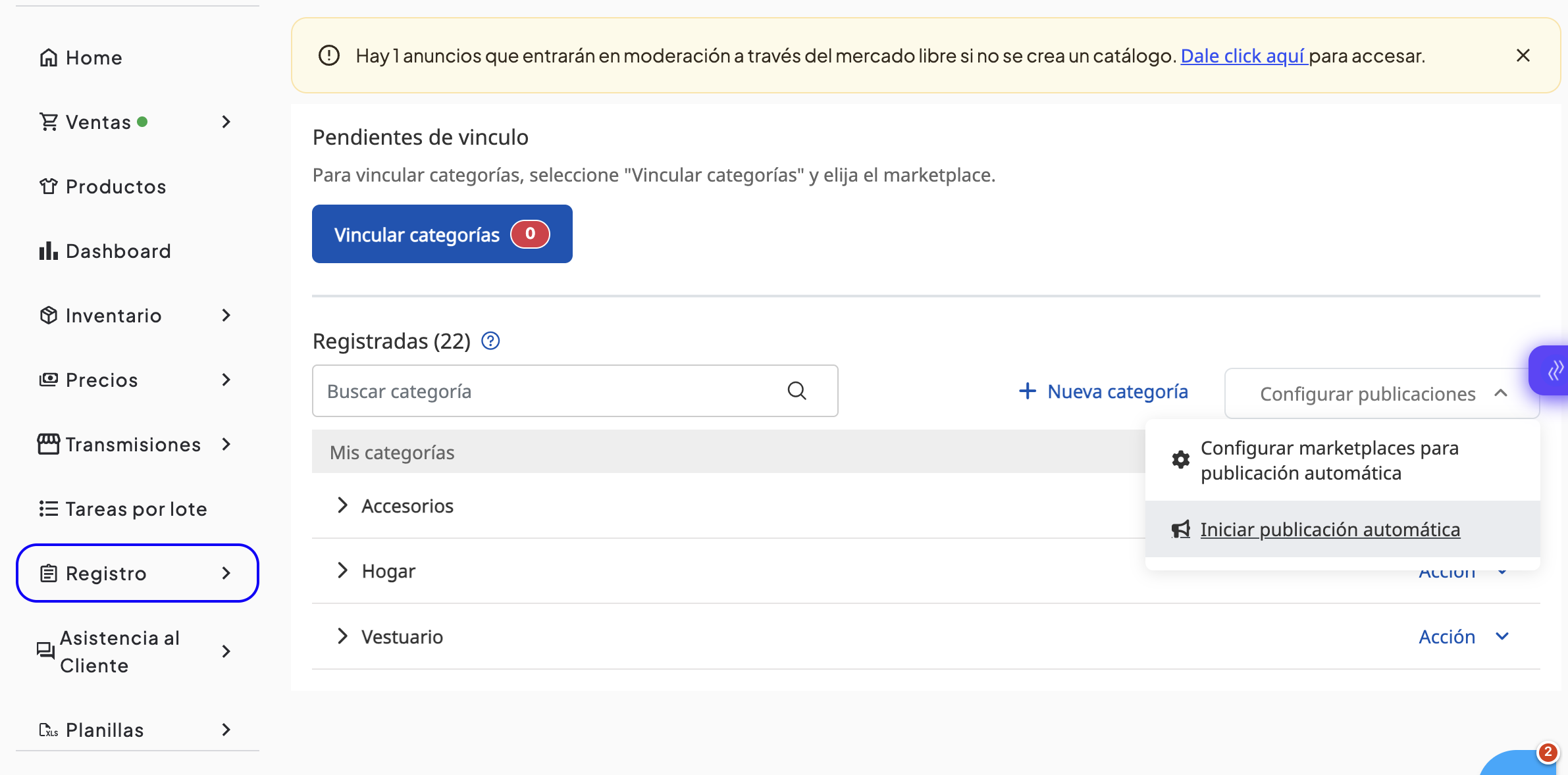Expand the Hogar category row
1568x775 pixels.
pyautogui.click(x=342, y=570)
